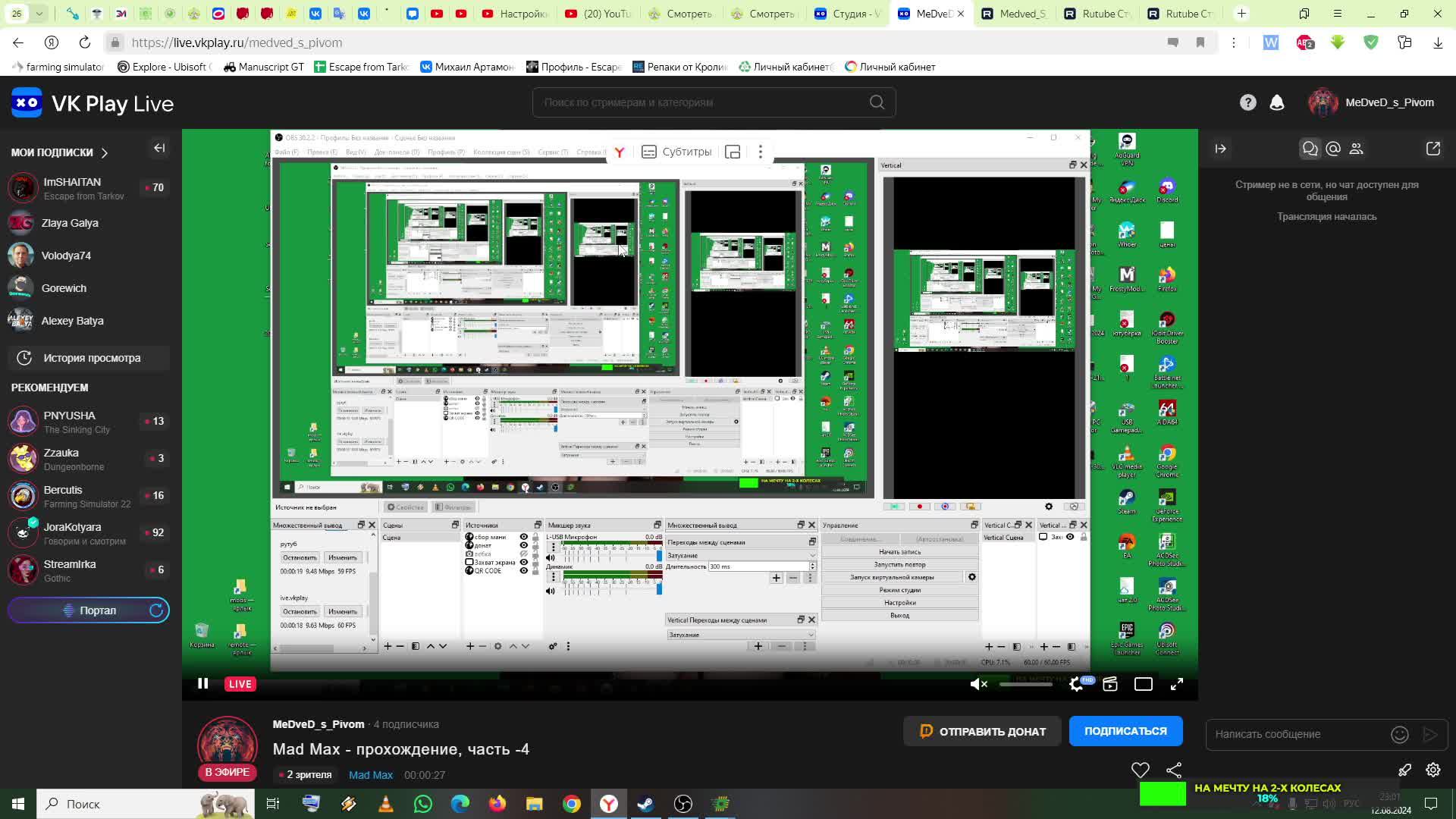Viewport: 1456px width, 819px height.
Task: Click ОТПРАВИТЬ ДОНАТ button
Action: click(x=981, y=732)
